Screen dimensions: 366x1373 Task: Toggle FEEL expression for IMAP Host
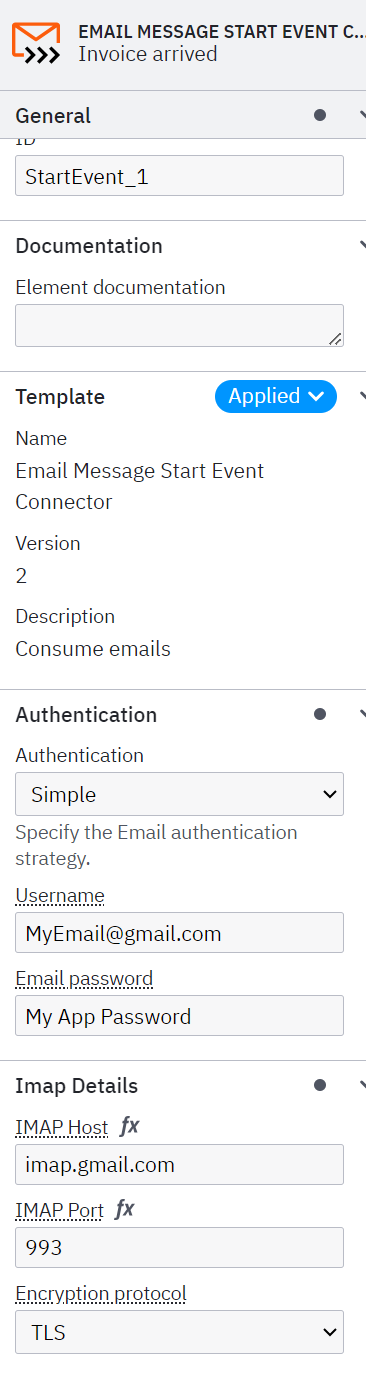[130, 1126]
